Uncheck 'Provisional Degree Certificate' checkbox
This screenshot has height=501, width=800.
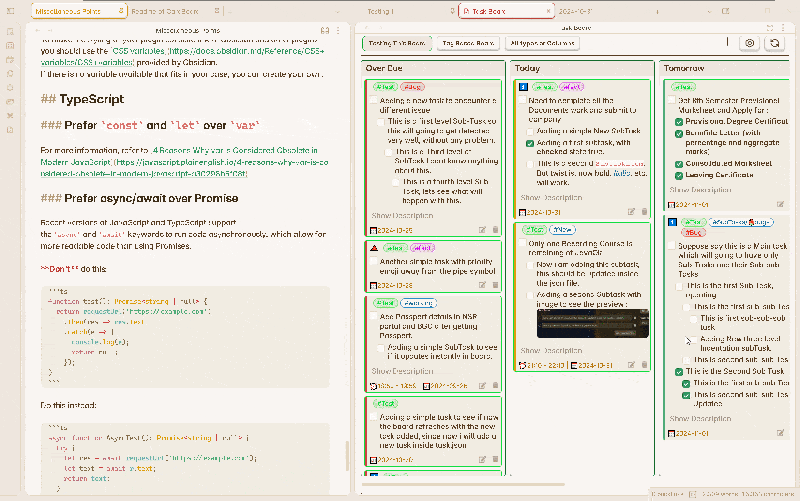(679, 122)
